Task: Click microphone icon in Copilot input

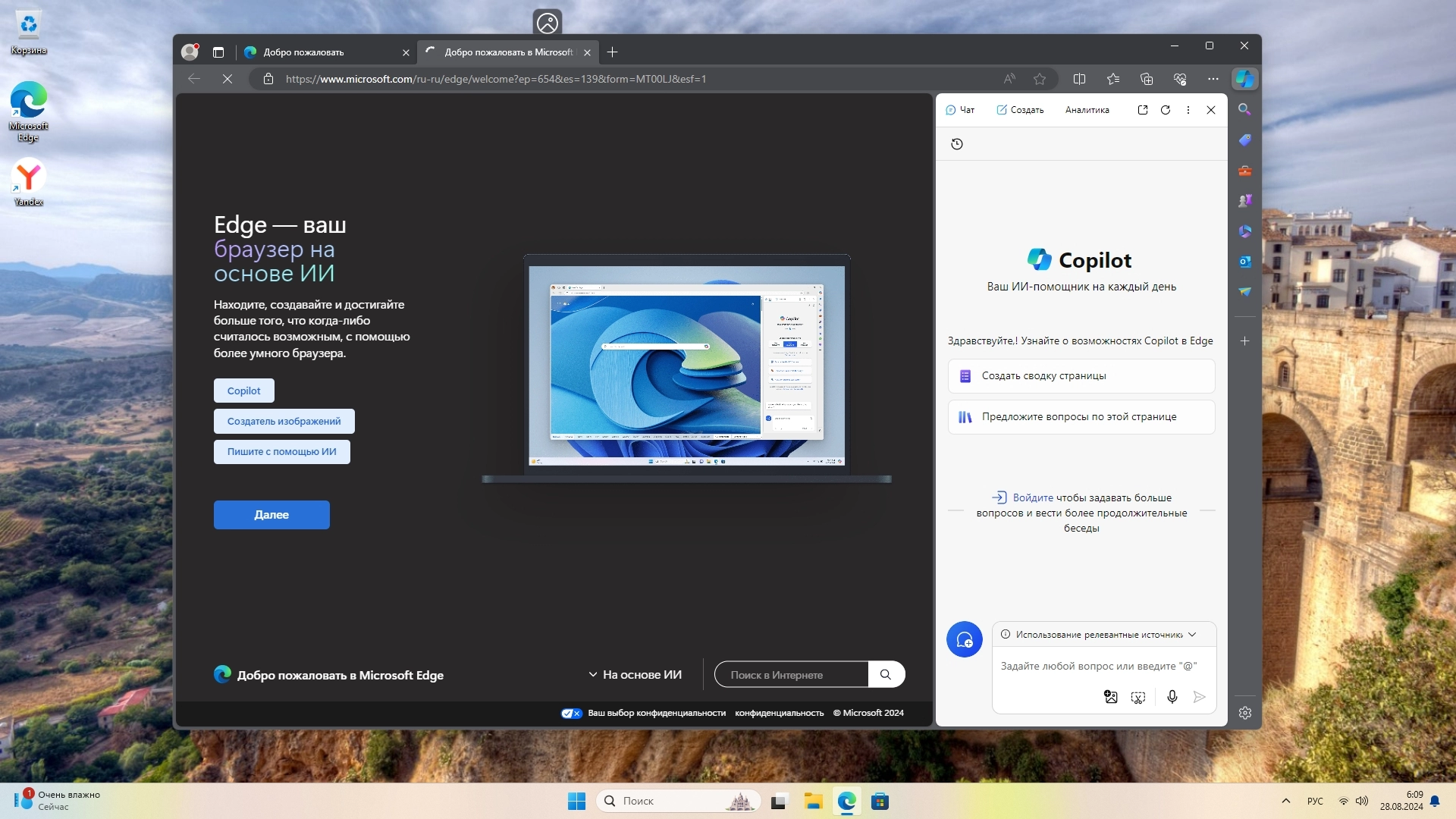Action: coord(1172,697)
